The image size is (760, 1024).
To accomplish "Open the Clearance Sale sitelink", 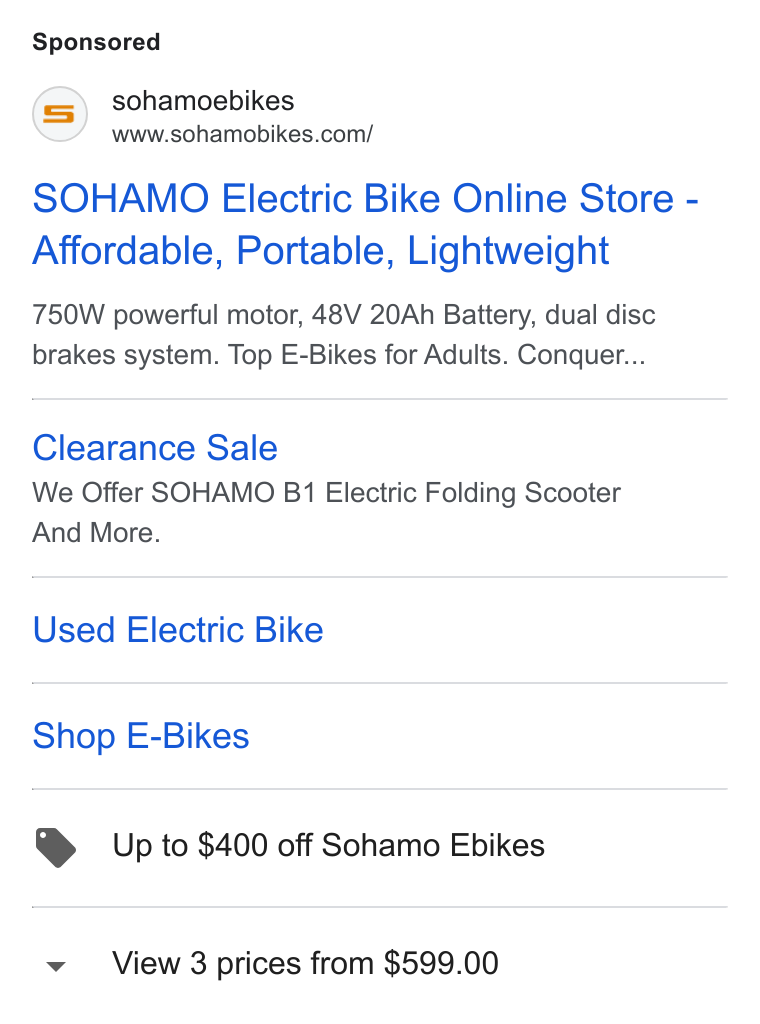I will point(155,448).
